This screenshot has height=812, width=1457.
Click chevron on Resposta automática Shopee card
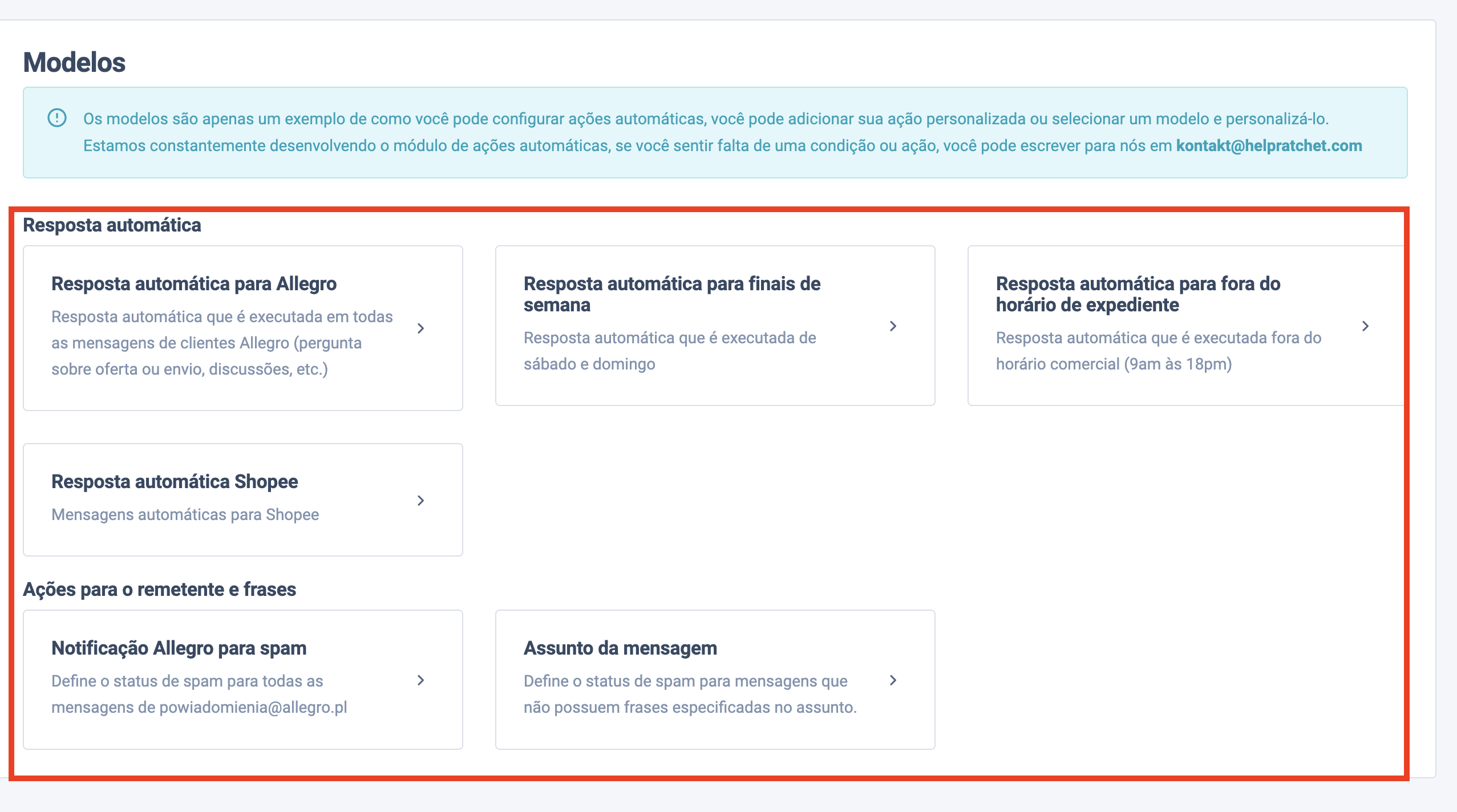click(x=420, y=501)
